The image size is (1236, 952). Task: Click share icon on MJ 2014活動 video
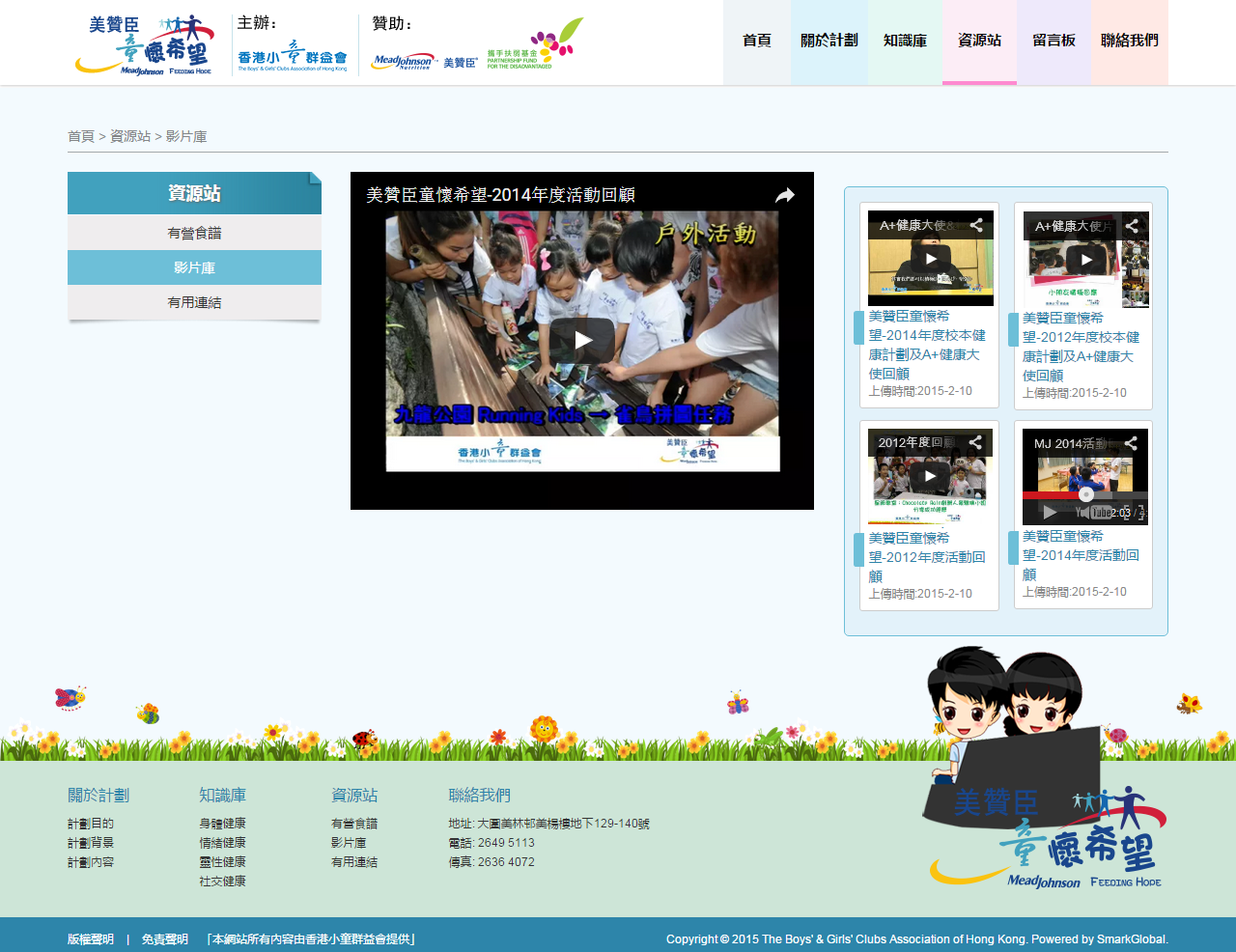click(x=1131, y=443)
